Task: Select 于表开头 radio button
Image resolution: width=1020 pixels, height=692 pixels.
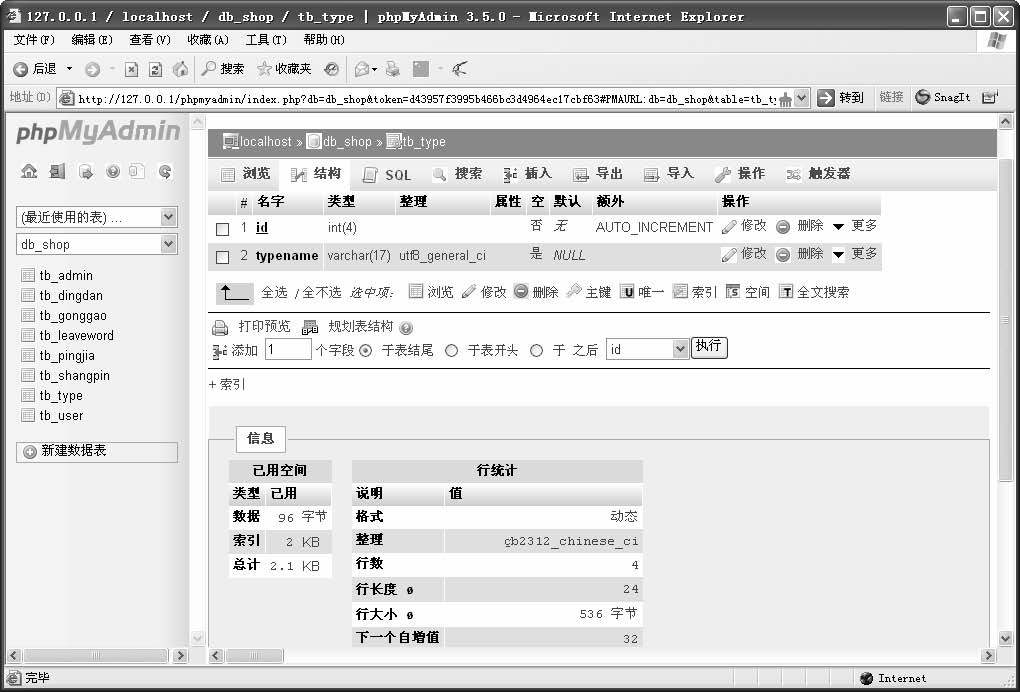Action: 451,351
